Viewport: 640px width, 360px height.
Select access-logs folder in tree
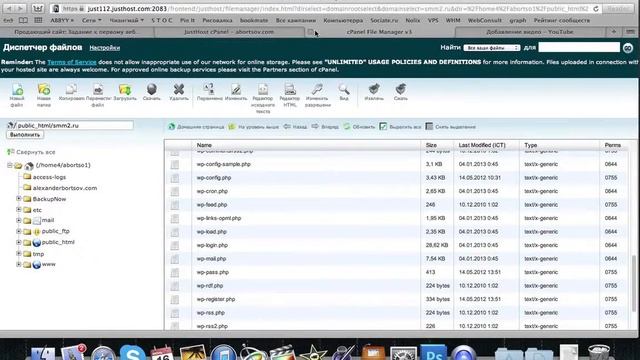pyautogui.click(x=49, y=177)
